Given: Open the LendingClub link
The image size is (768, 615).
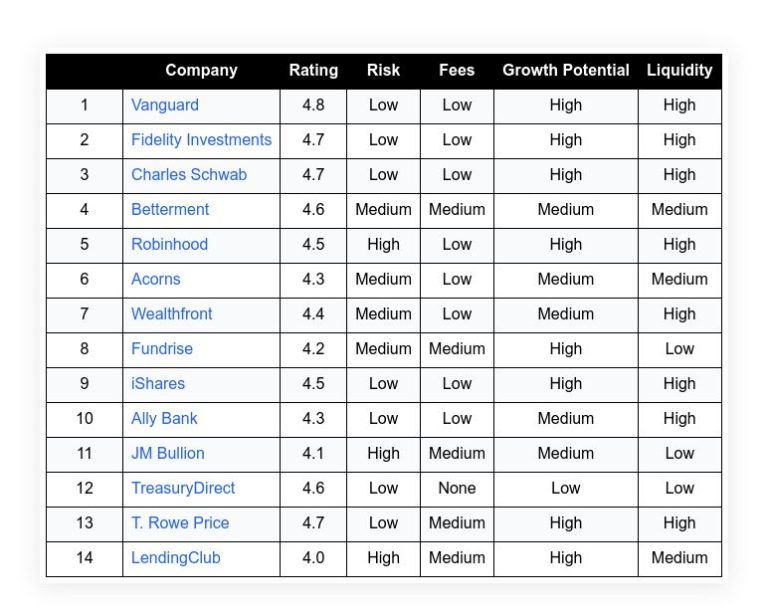Looking at the screenshot, I should tap(175, 558).
